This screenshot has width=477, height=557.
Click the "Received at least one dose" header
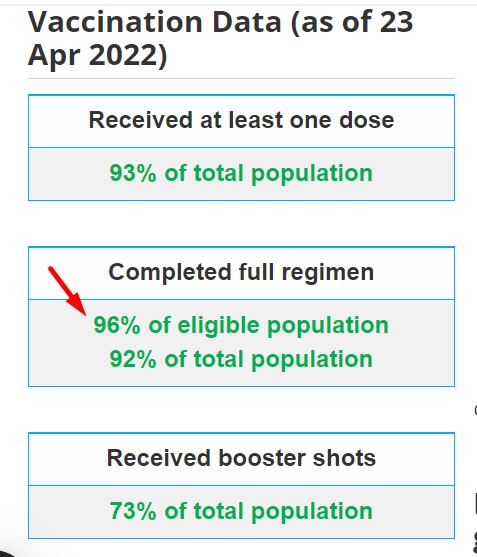(x=241, y=121)
